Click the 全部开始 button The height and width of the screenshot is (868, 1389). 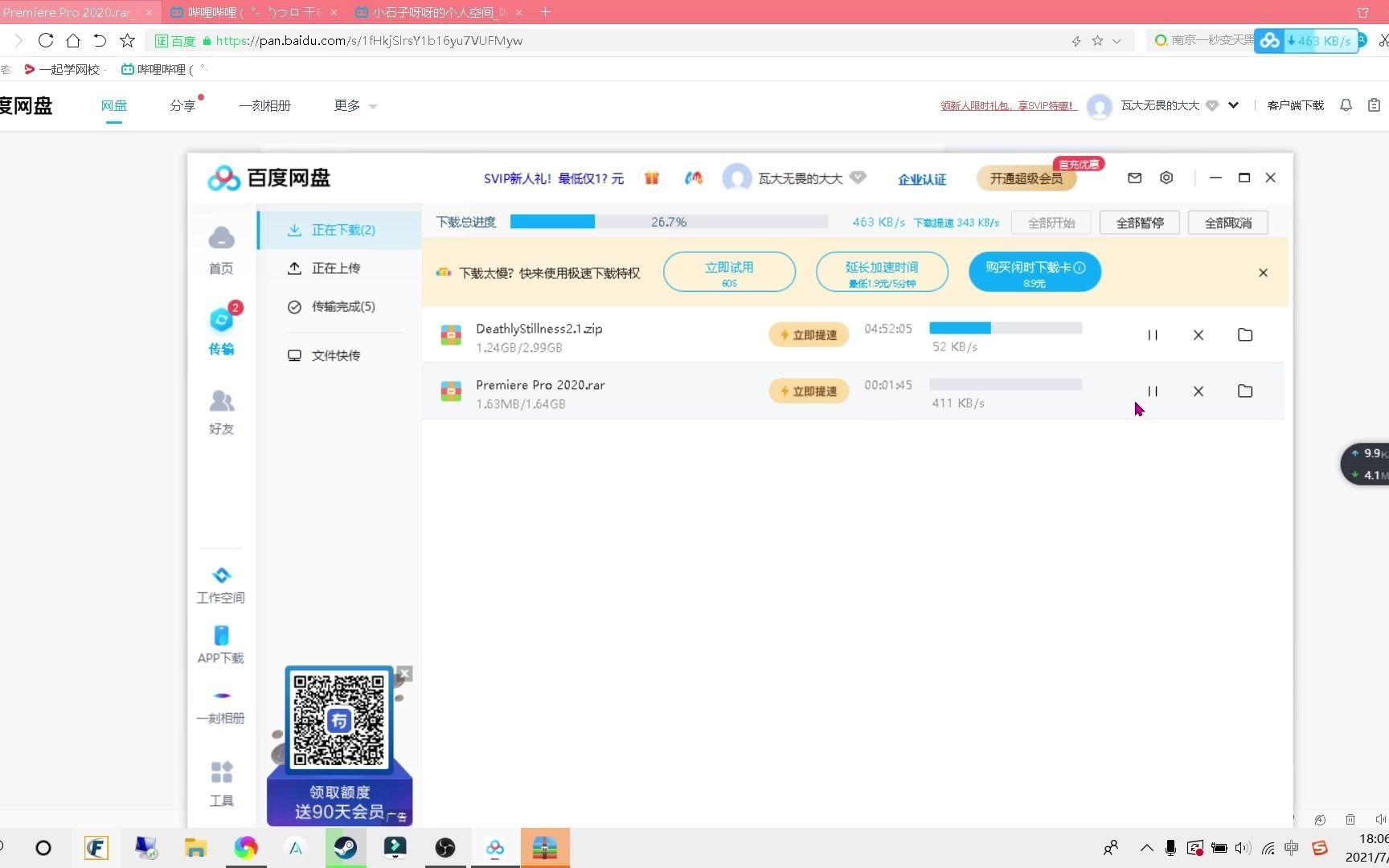(1051, 223)
